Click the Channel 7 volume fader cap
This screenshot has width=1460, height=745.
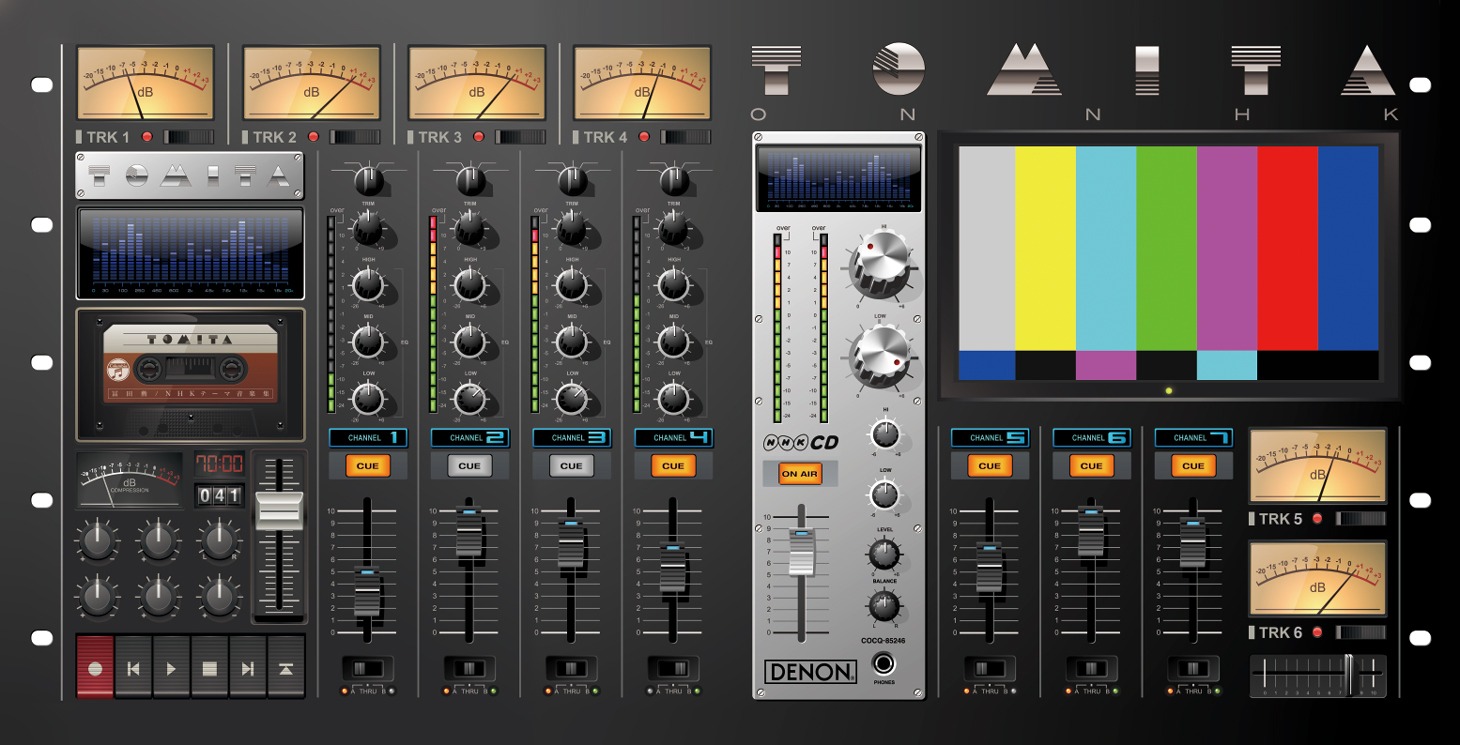[x=1193, y=542]
